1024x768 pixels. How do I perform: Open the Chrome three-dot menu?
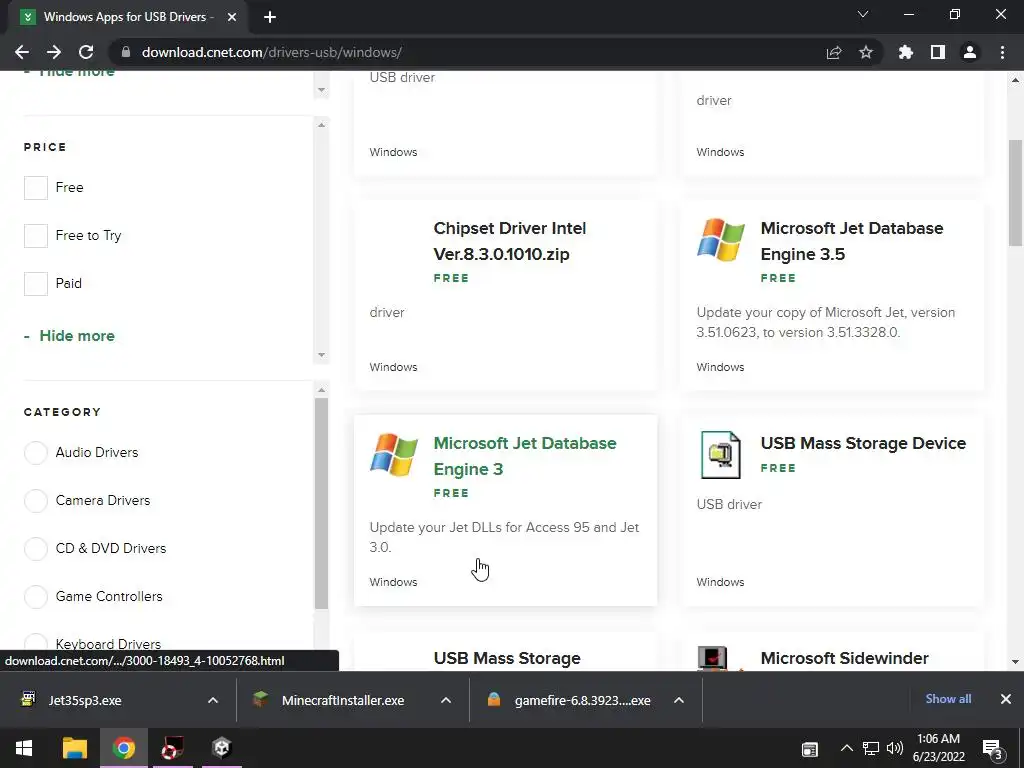coord(1002,52)
